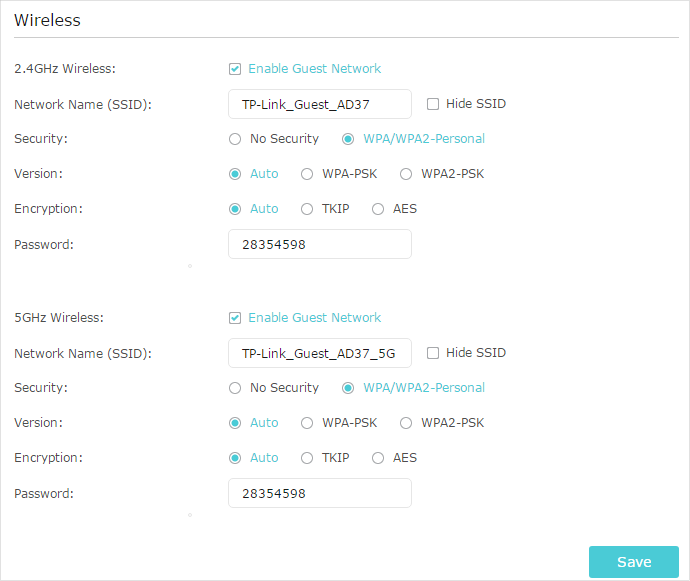
Task: Choose WPA2-PSK version for 2.4GHz
Action: [406, 174]
